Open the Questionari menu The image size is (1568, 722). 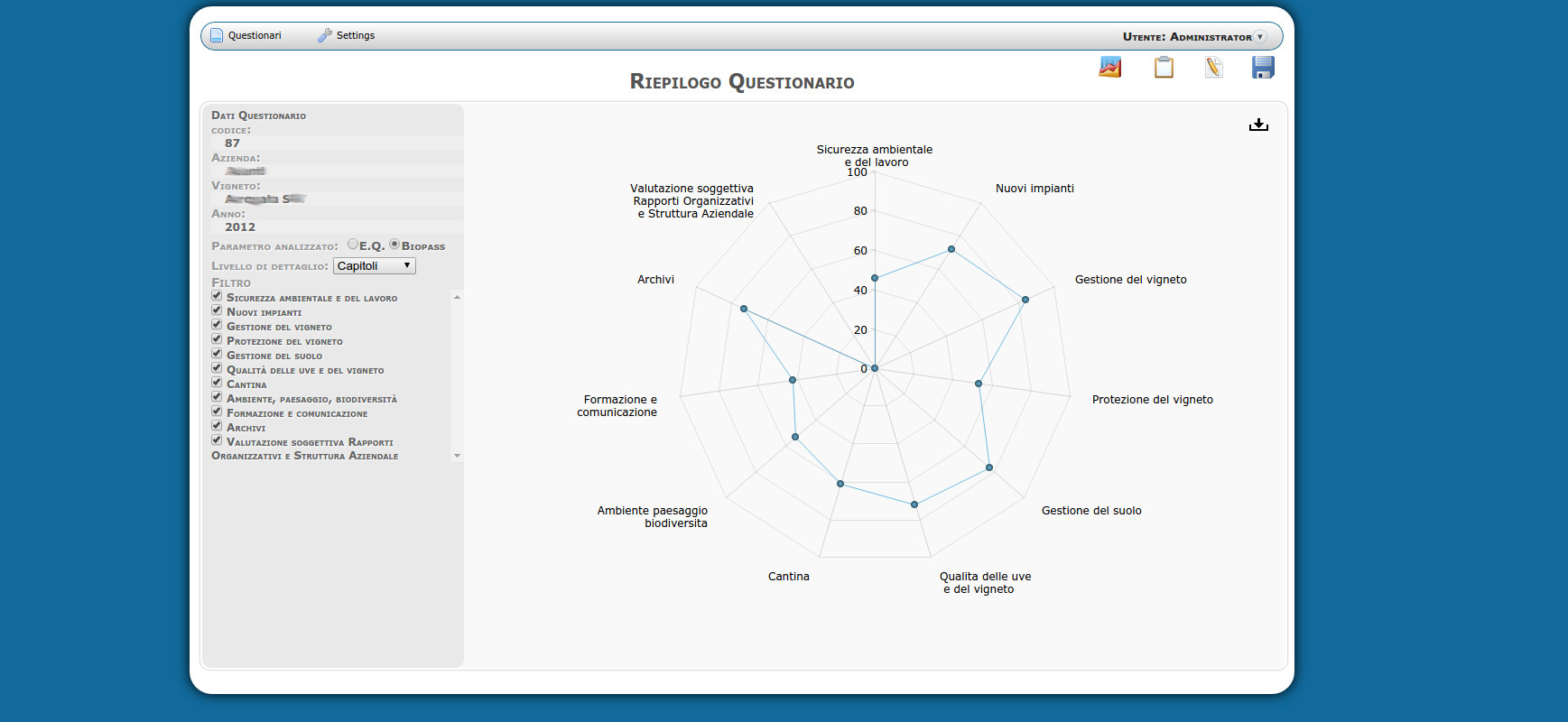[255, 36]
